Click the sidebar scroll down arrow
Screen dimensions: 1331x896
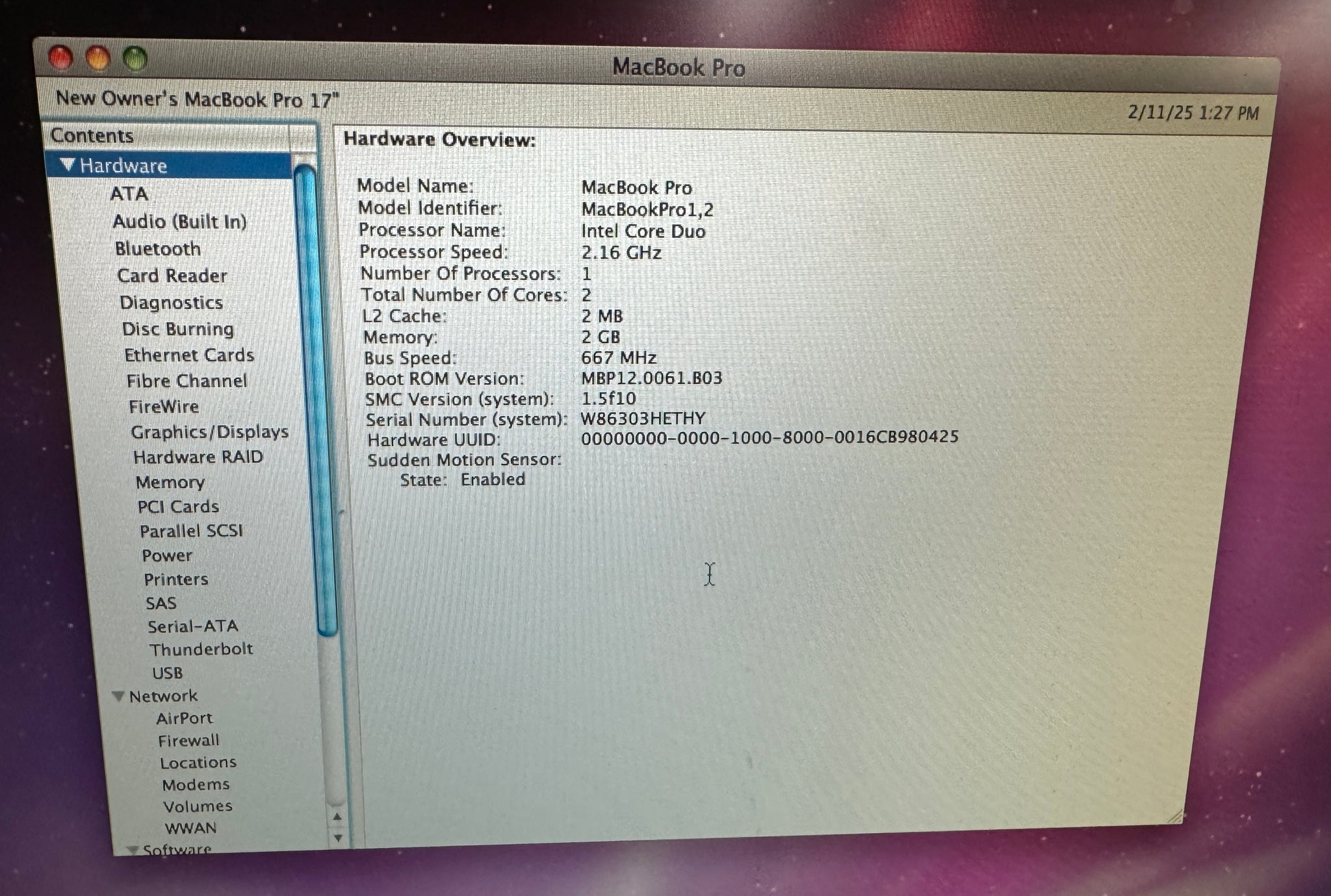click(337, 838)
